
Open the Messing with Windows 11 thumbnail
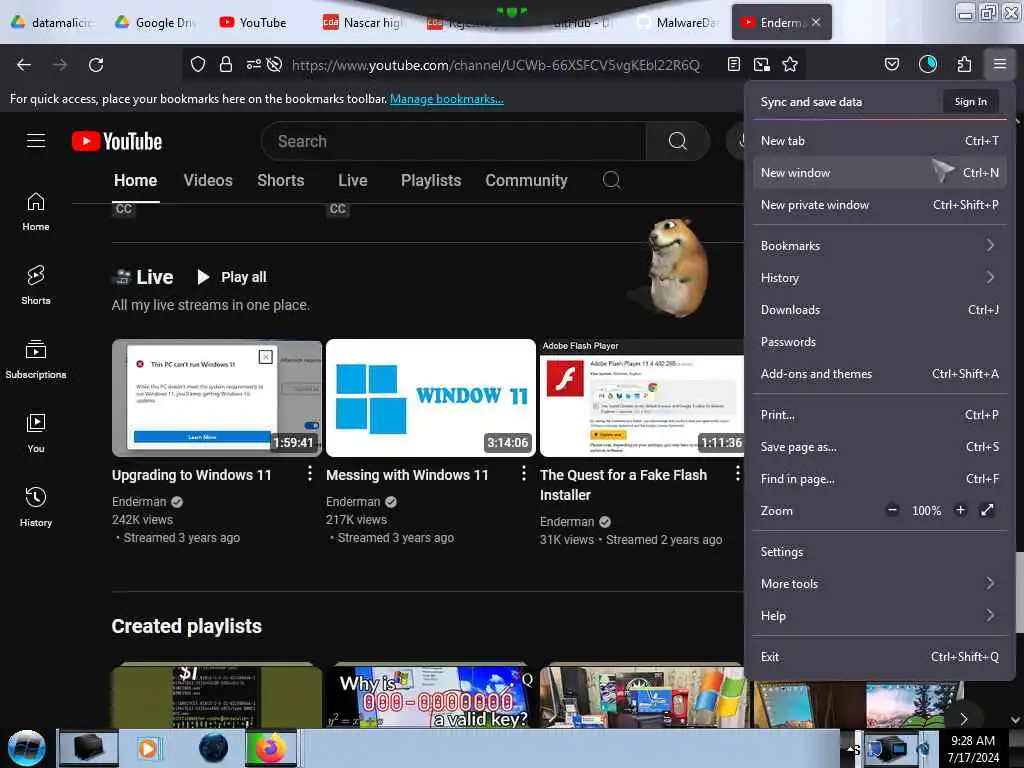coord(431,398)
